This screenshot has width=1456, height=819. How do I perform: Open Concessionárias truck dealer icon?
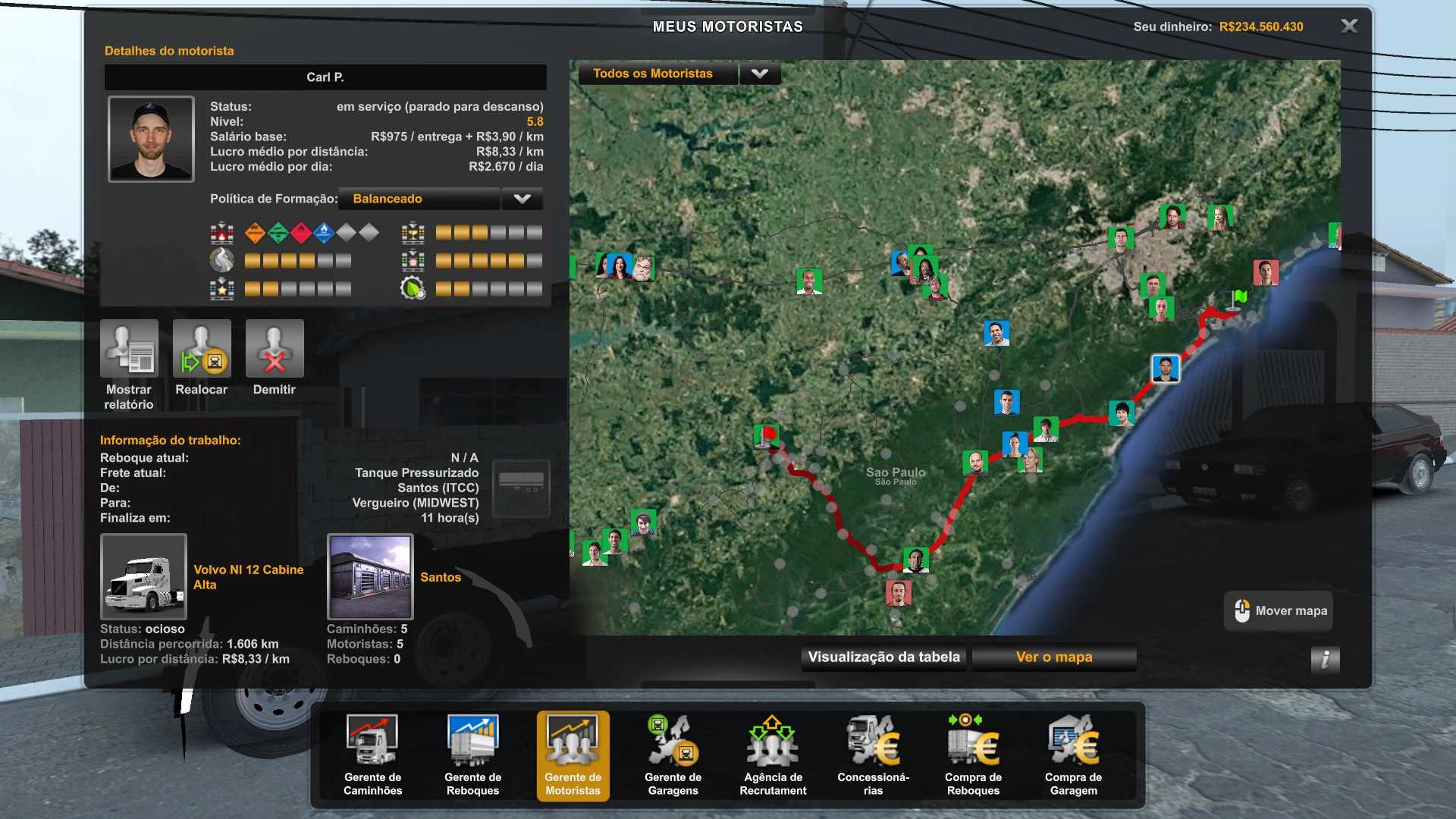873,755
